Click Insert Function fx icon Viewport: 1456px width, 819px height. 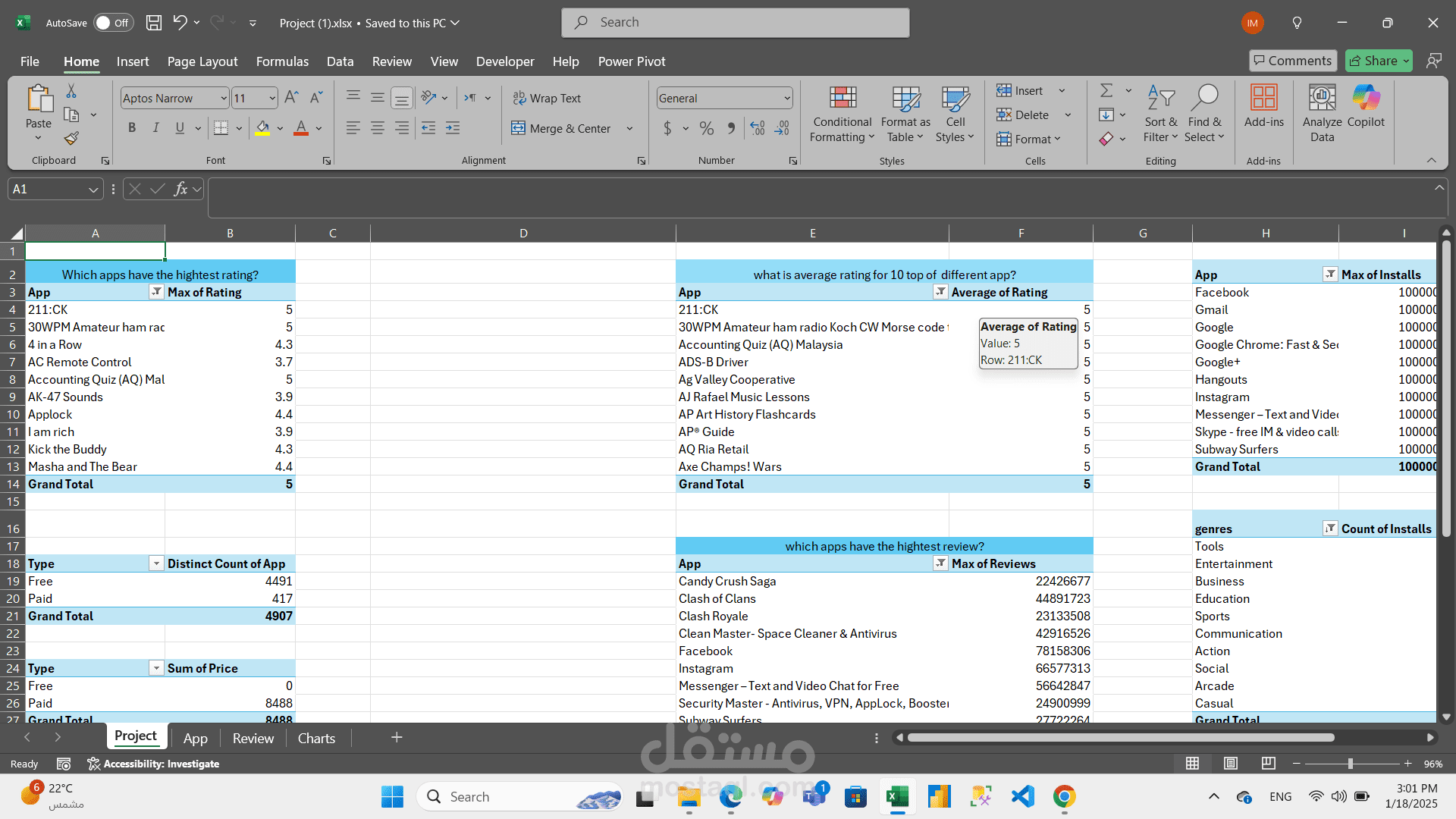pos(180,189)
